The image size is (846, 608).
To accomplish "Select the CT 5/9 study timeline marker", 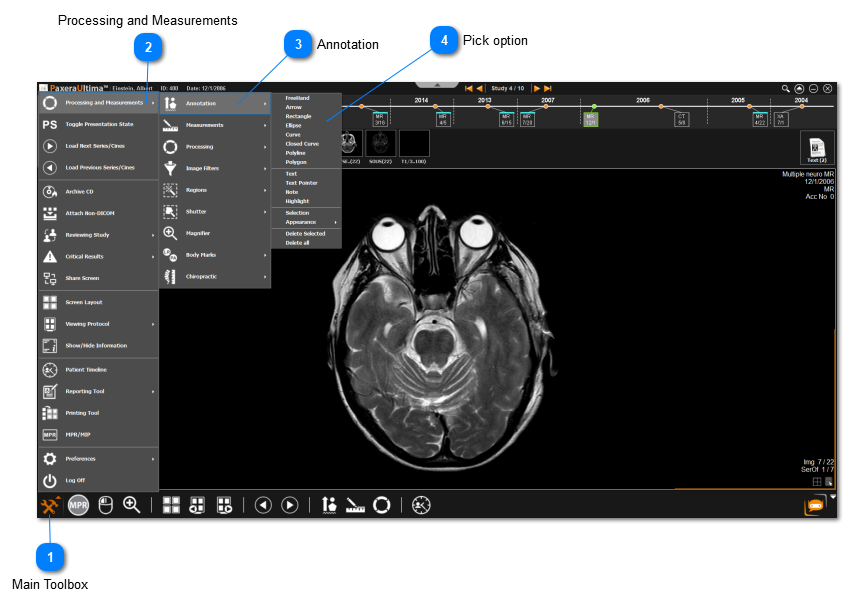I will pyautogui.click(x=681, y=119).
